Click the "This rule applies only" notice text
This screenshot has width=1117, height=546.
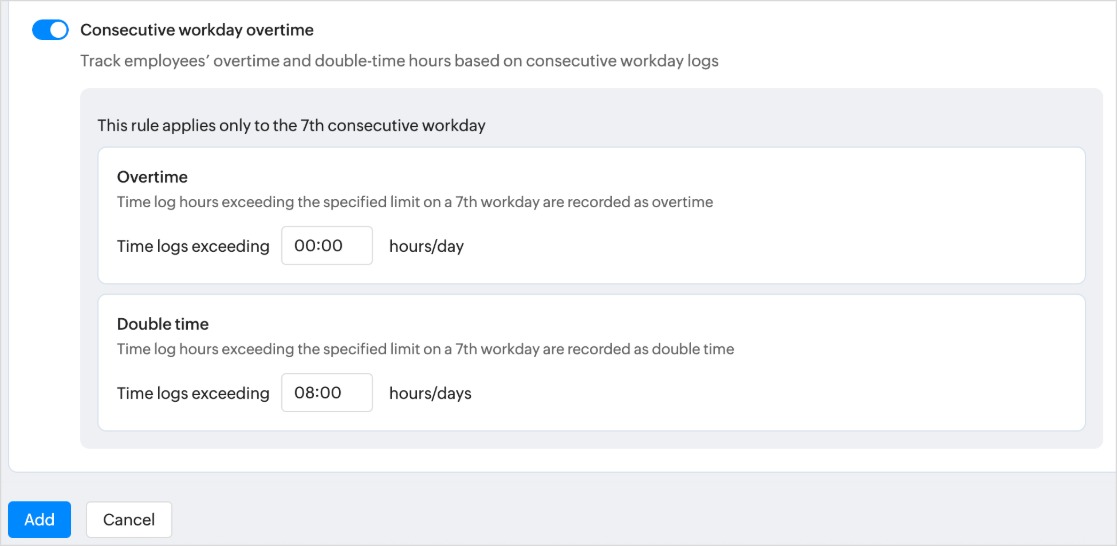291,126
